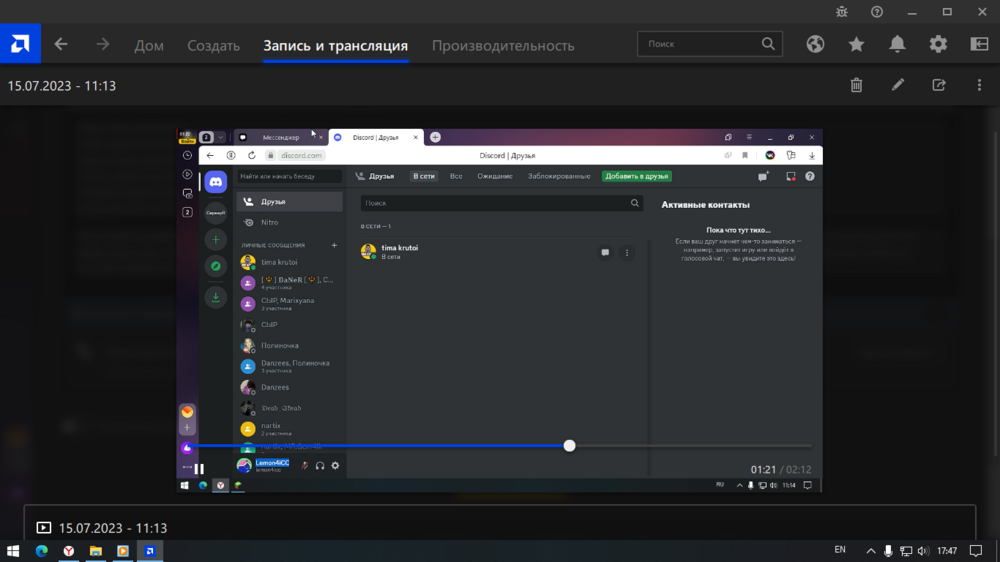1000x562 pixels.
Task: Select the Запись и трансляция tab
Action: 335,45
